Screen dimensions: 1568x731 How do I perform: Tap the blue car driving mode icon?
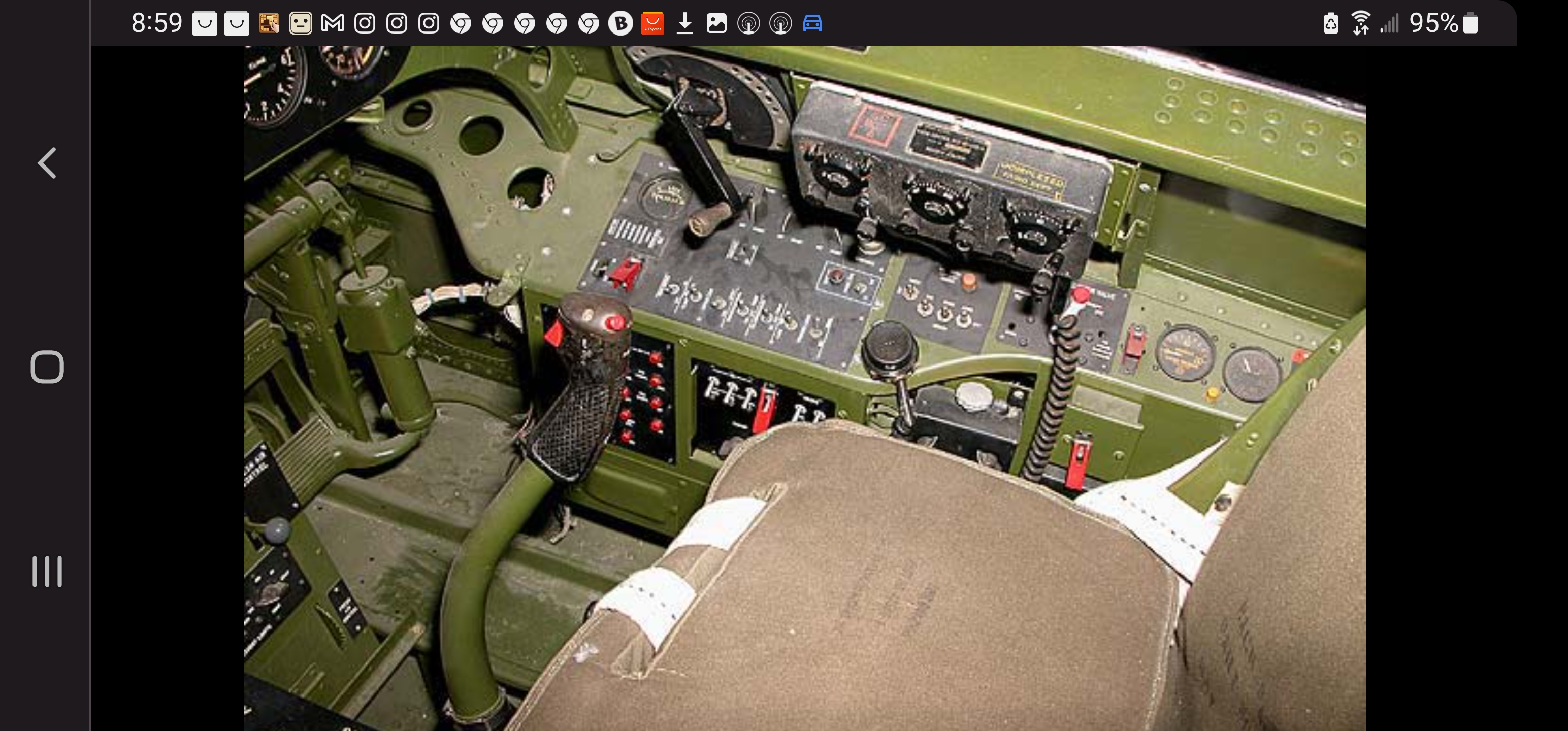[812, 23]
